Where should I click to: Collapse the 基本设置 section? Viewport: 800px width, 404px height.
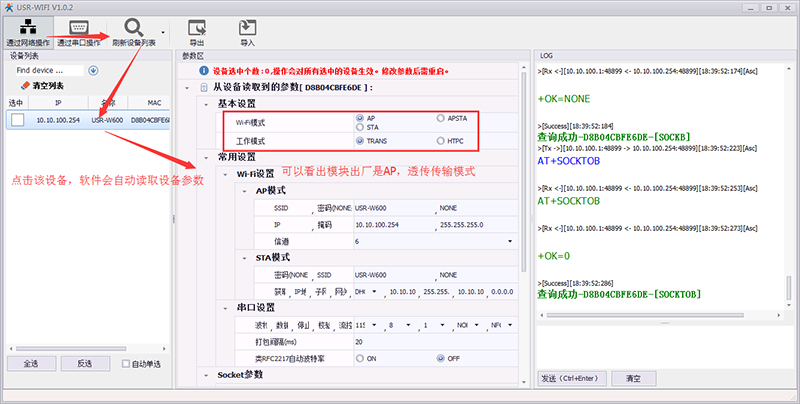click(x=206, y=104)
